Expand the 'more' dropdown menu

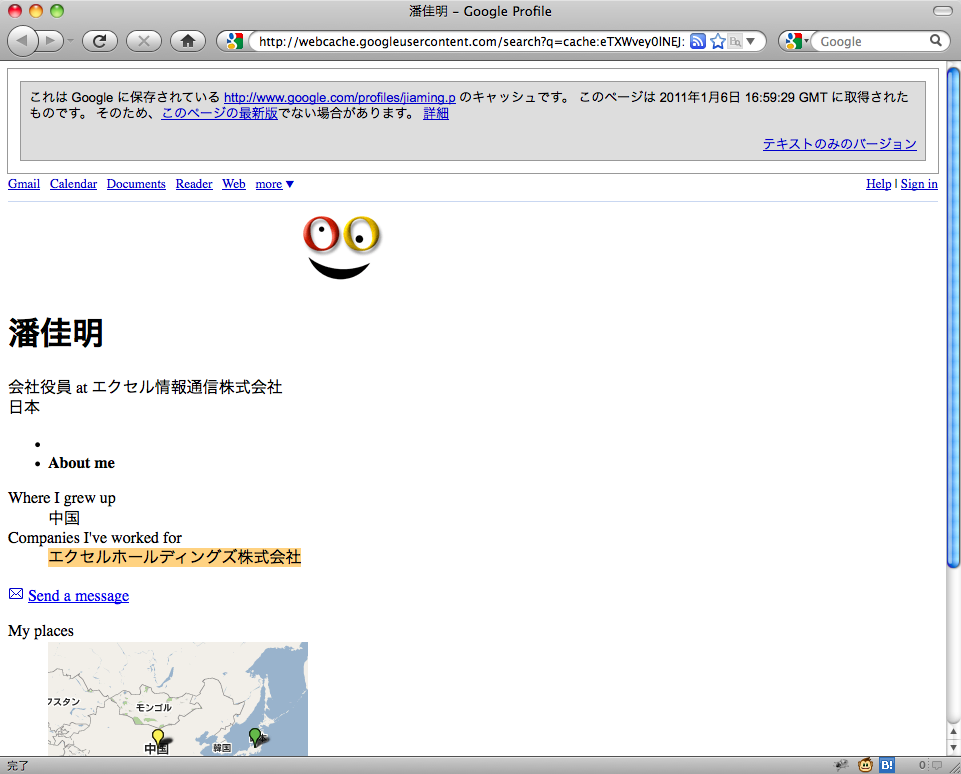coord(275,184)
